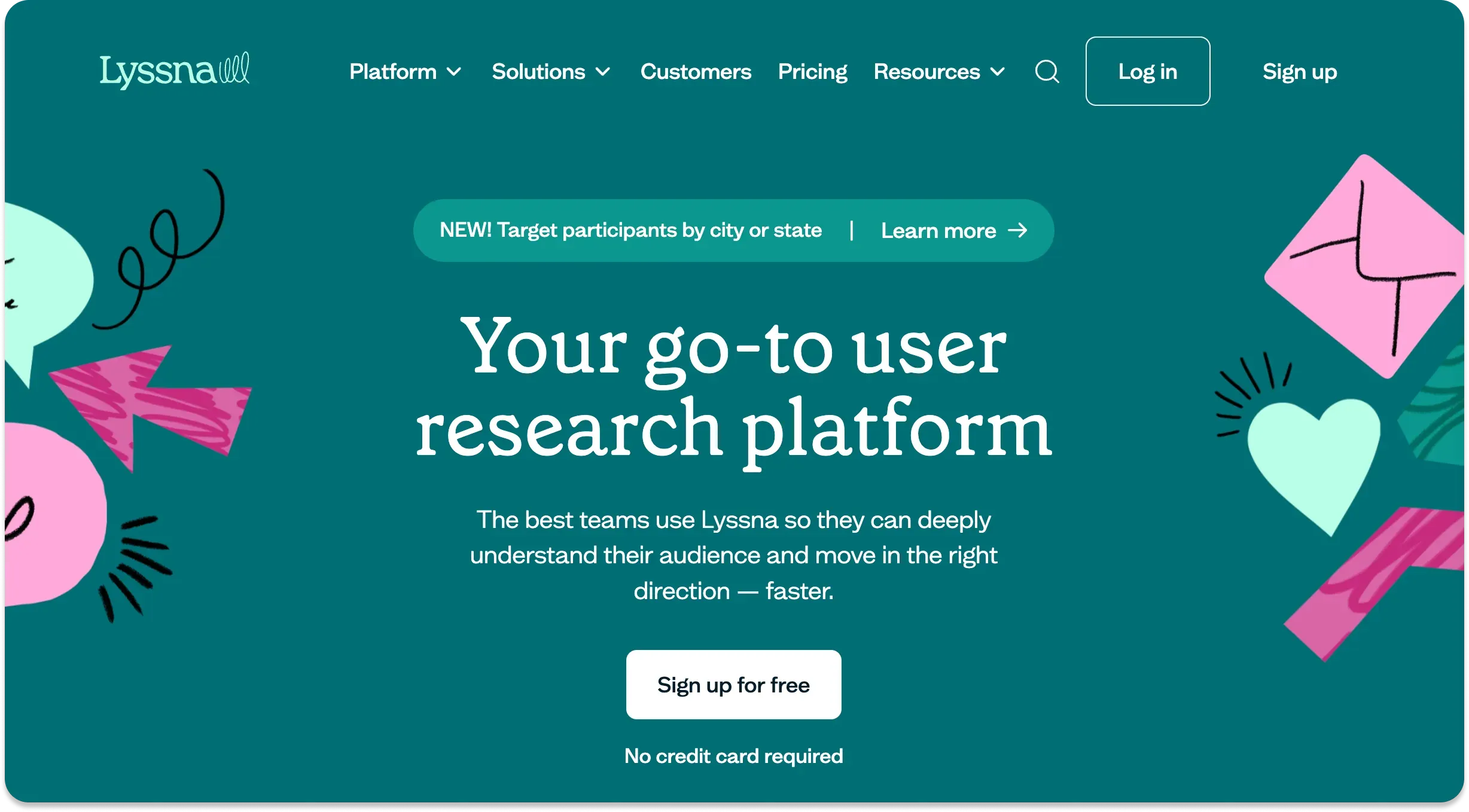This screenshot has height=812, width=1469.
Task: Click the magnifying glass in the navigation bar
Action: point(1046,72)
